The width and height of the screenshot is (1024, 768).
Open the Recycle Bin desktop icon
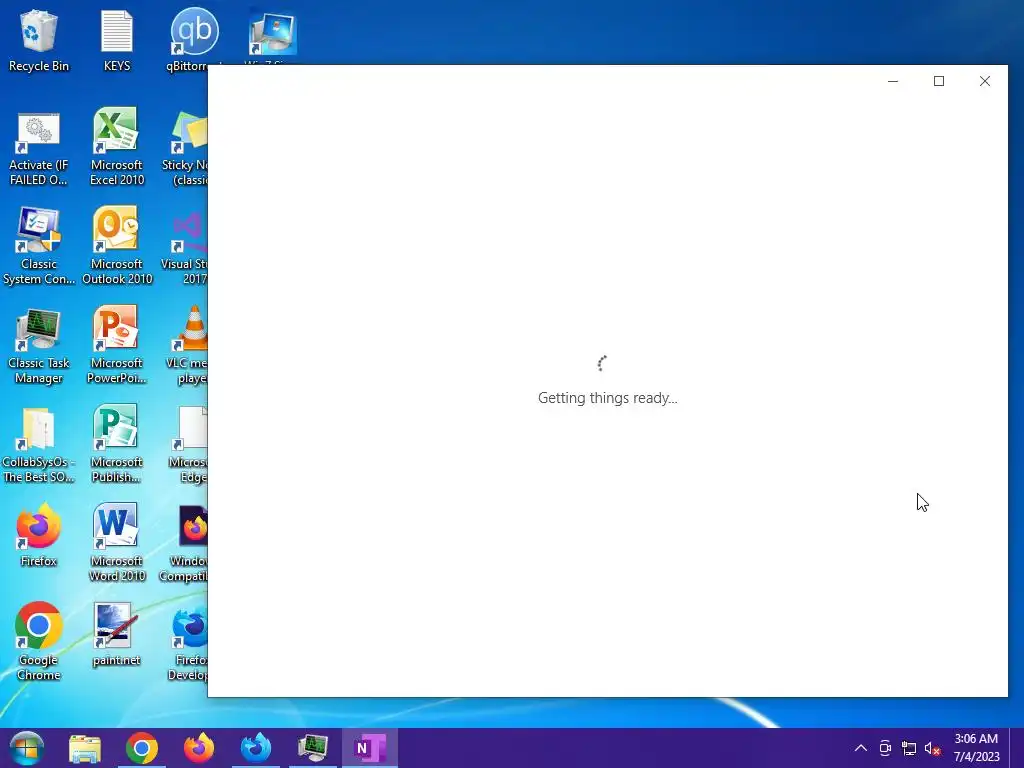(x=39, y=40)
